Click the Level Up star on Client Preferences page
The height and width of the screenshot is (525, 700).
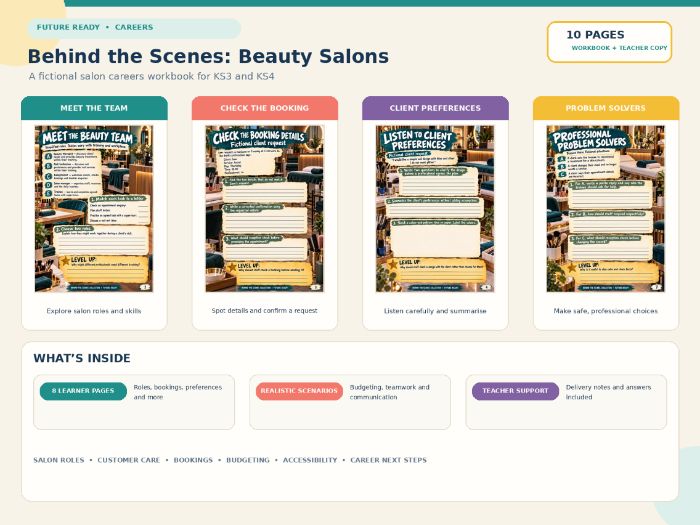[392, 264]
